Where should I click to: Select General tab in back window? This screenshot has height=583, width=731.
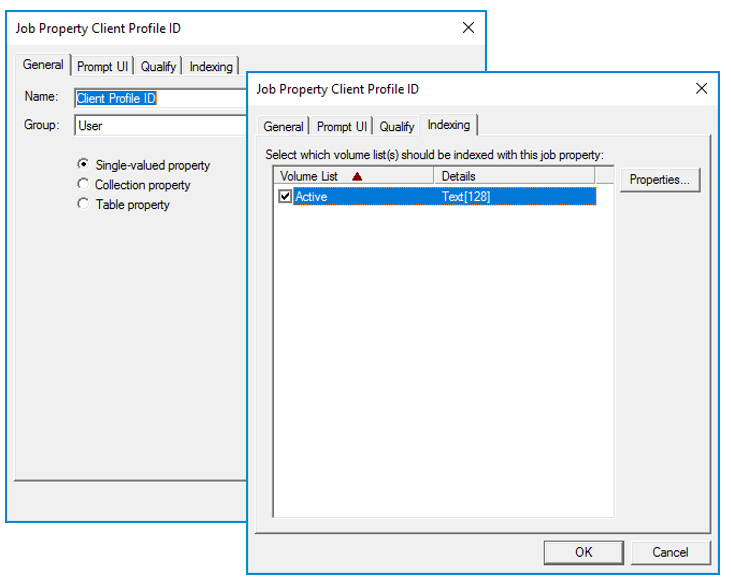(x=43, y=64)
